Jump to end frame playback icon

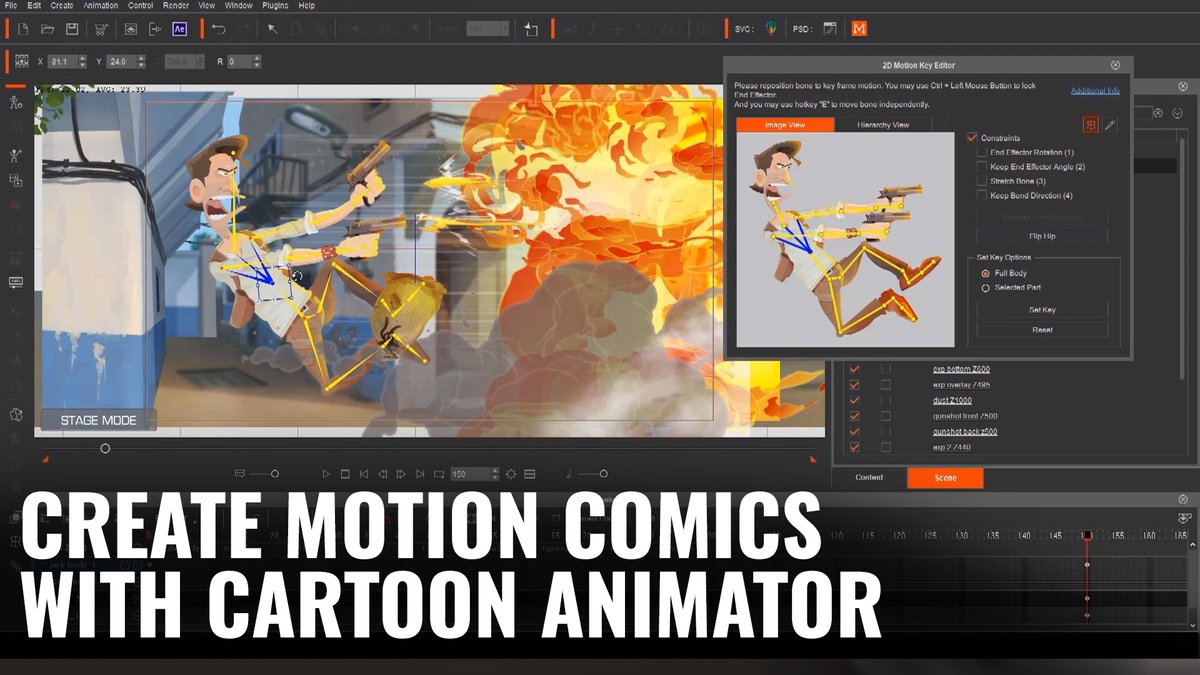tap(419, 474)
